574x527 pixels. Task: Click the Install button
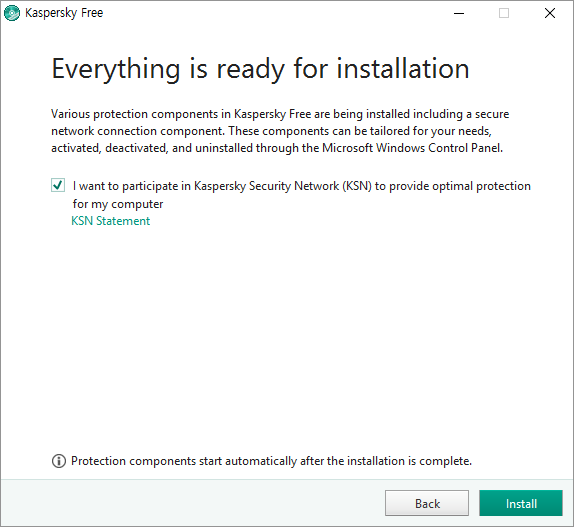click(521, 503)
